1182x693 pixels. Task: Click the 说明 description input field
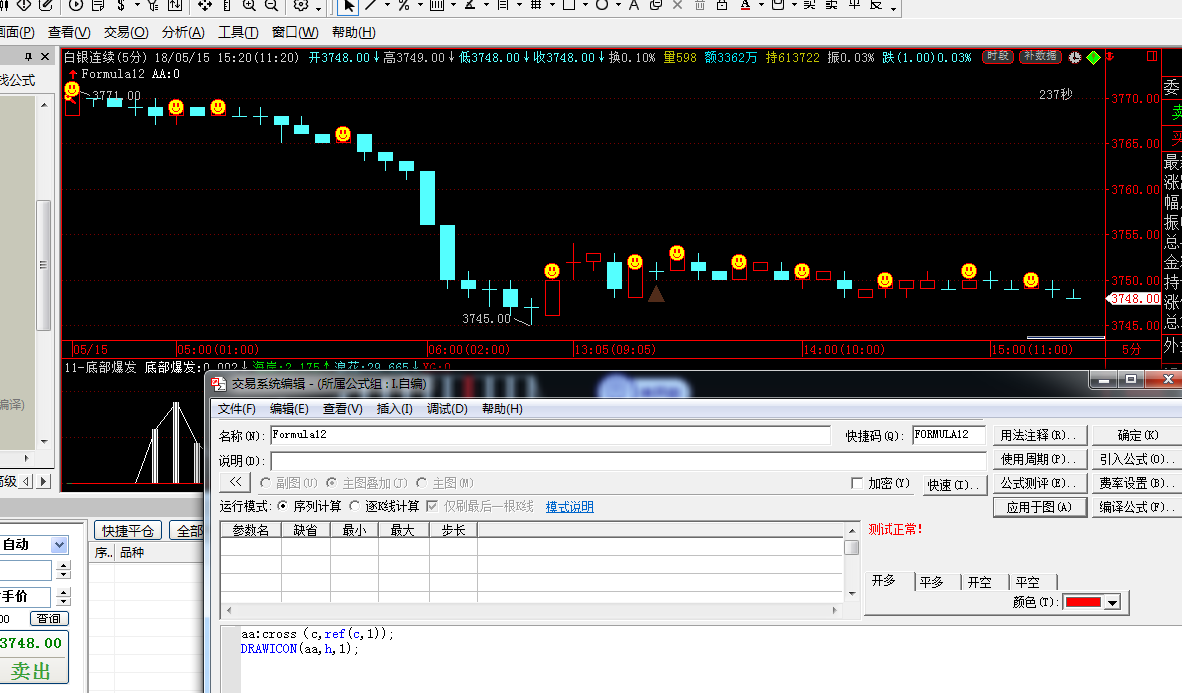pos(627,461)
